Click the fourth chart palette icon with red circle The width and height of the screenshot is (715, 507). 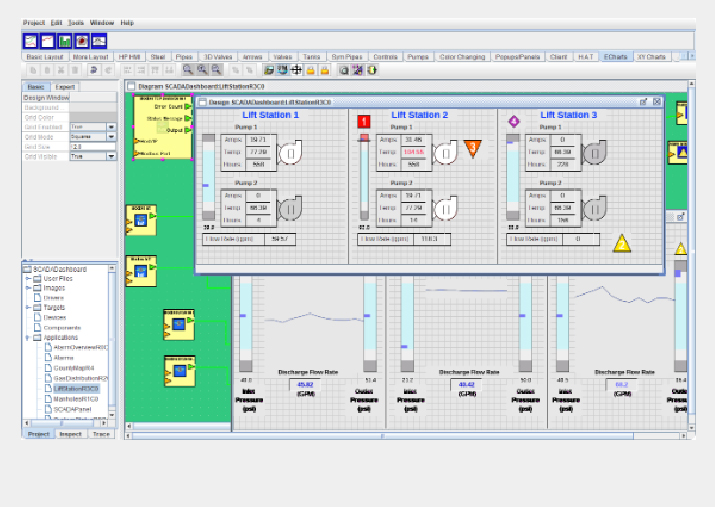point(82,41)
